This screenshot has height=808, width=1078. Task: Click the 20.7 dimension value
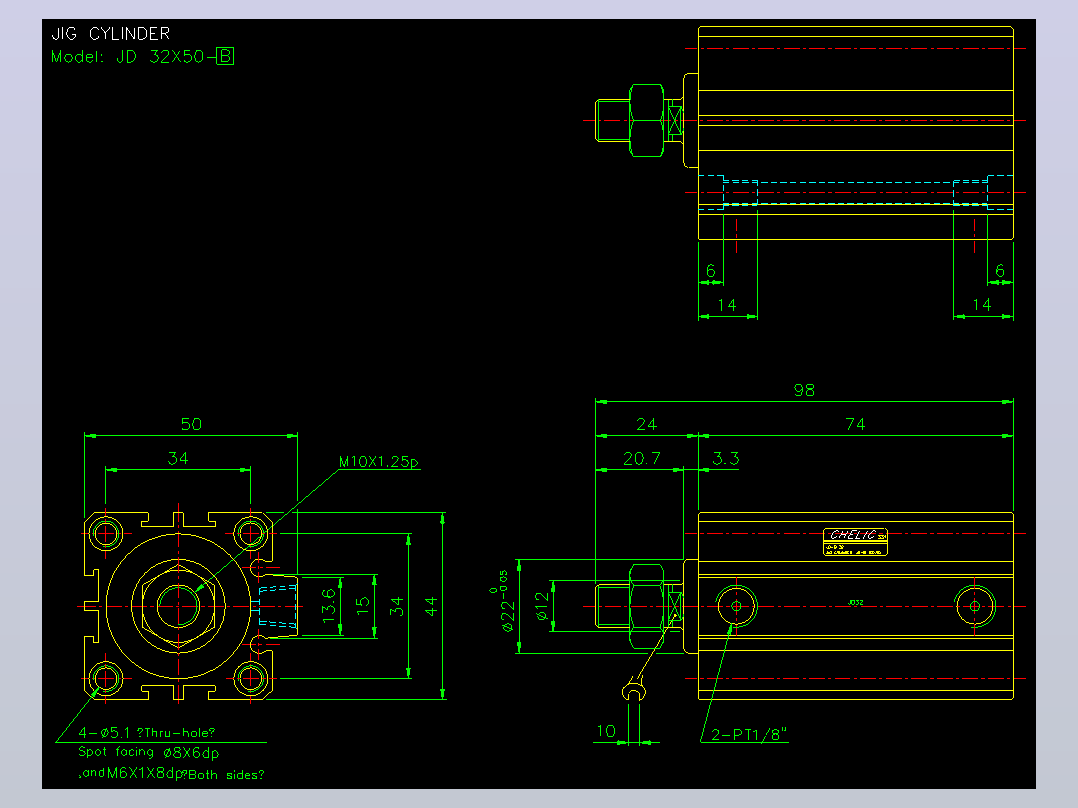point(641,459)
